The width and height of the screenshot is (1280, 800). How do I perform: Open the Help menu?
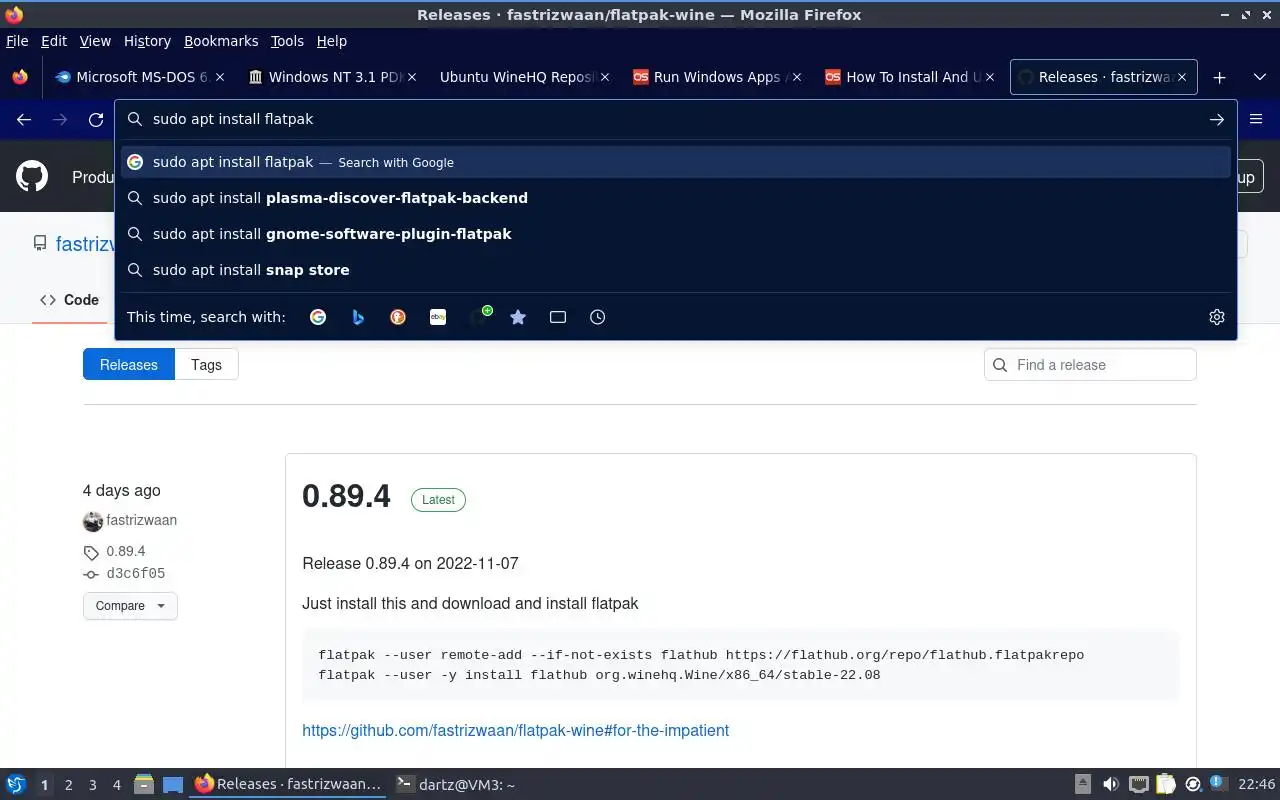tap(332, 41)
